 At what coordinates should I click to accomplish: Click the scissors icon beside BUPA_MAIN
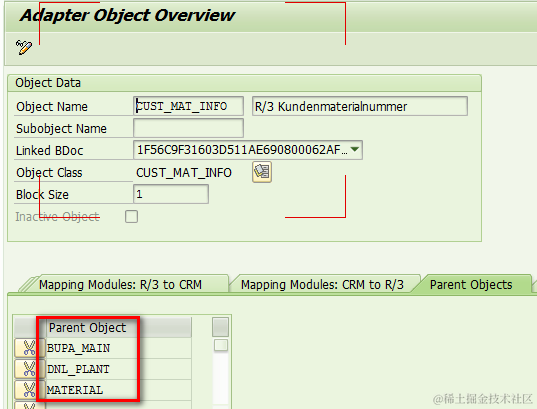tap(29, 348)
